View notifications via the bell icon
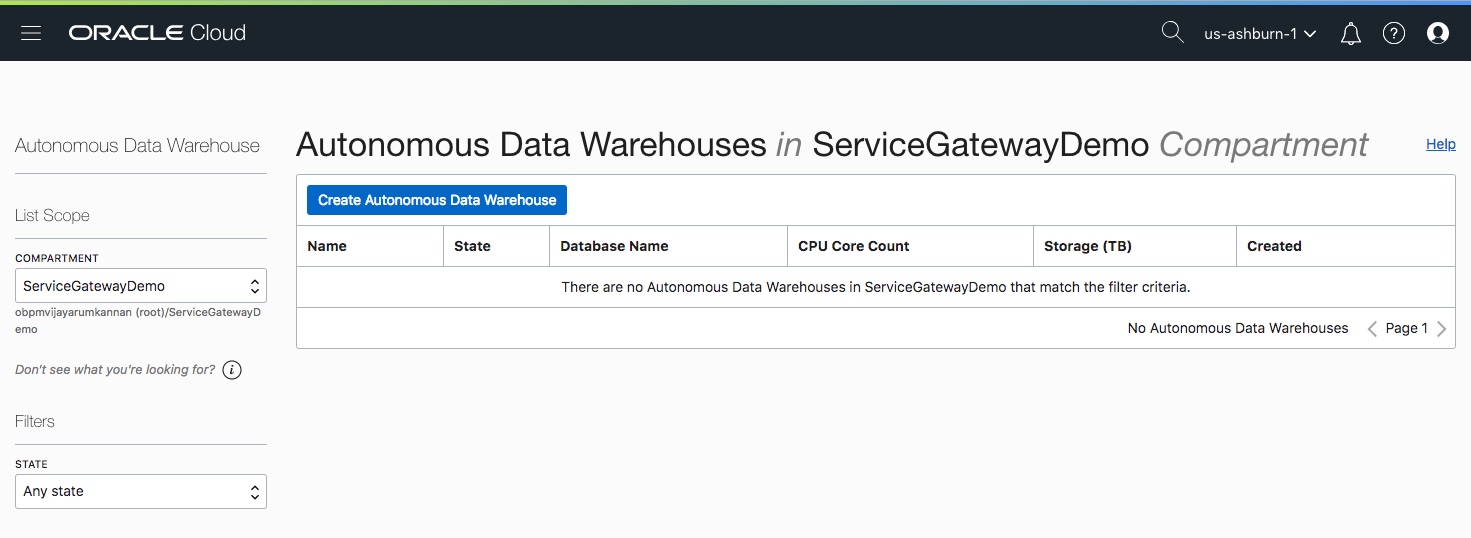The image size is (1471, 538). [x=1351, y=34]
